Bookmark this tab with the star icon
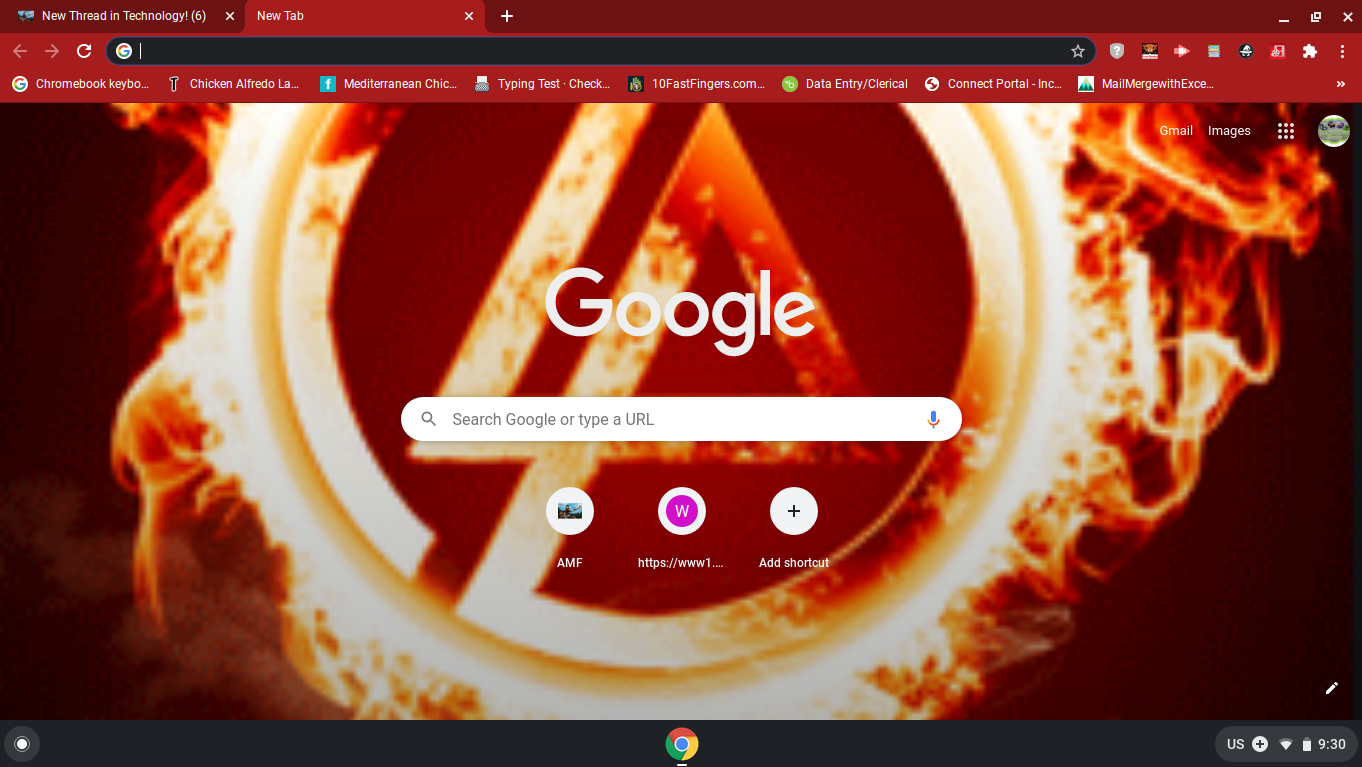 pyautogui.click(x=1078, y=51)
